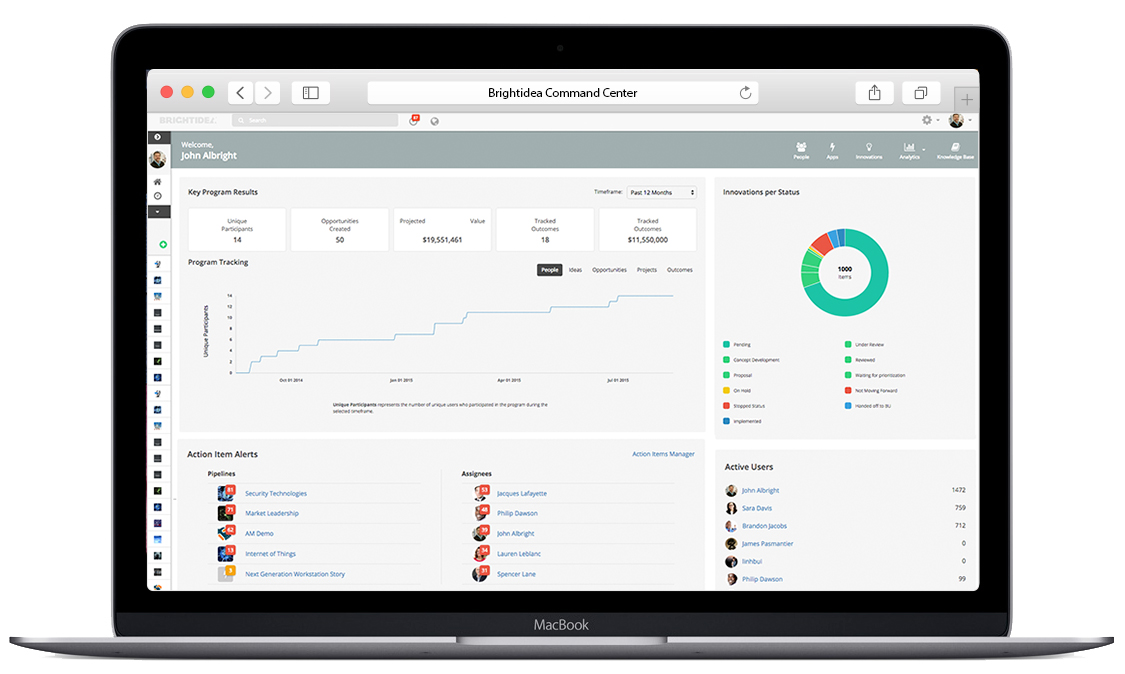The image size is (1125, 674).
Task: Reload the page with the refresh icon
Action: pos(745,93)
